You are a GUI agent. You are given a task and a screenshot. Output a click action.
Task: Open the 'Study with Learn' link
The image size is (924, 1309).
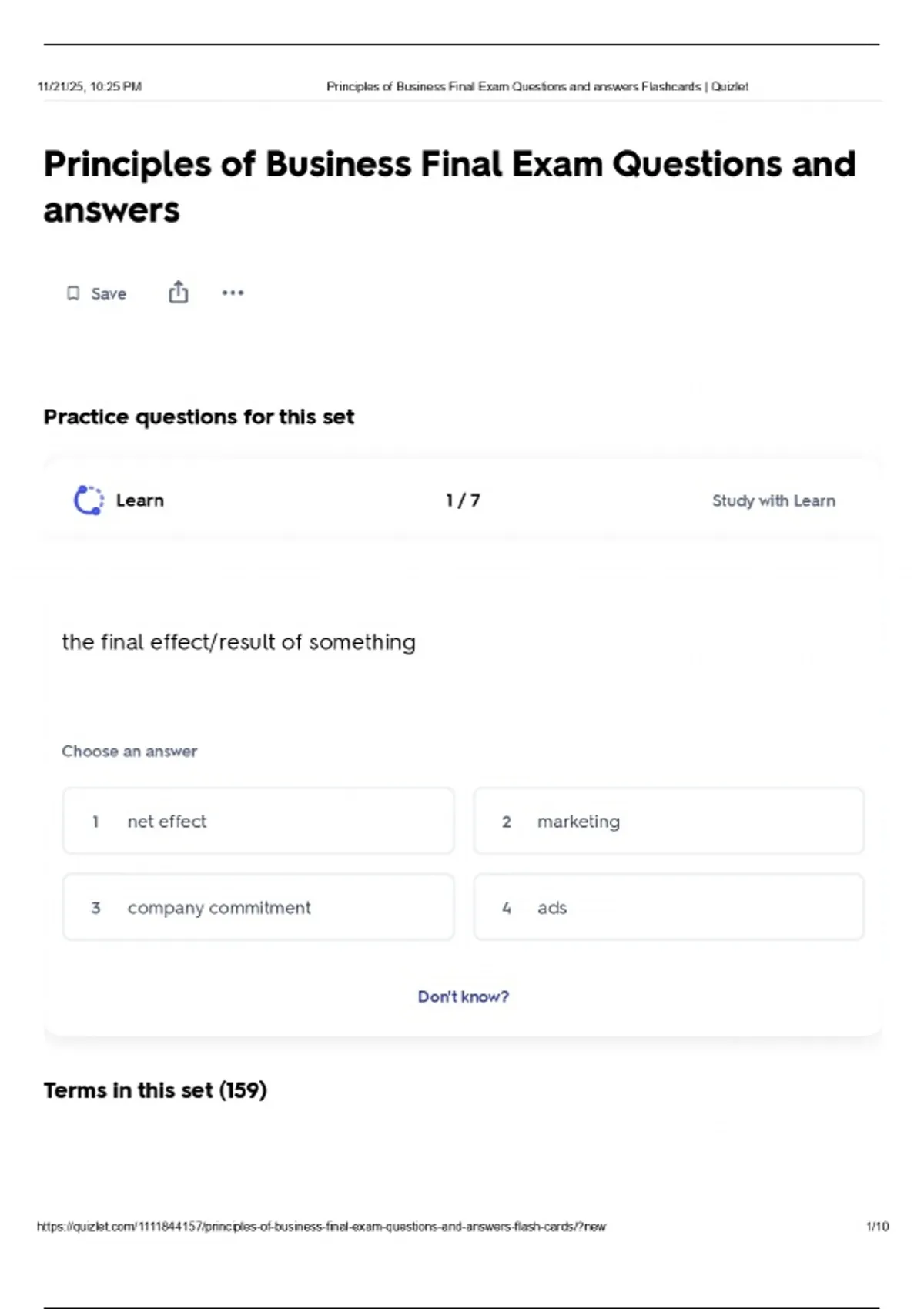tap(773, 500)
